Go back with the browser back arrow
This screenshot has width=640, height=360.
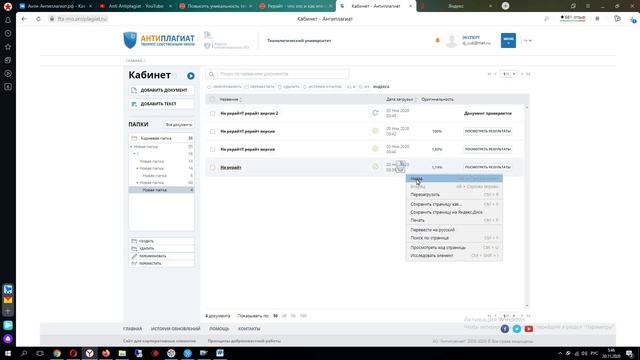coord(24,19)
